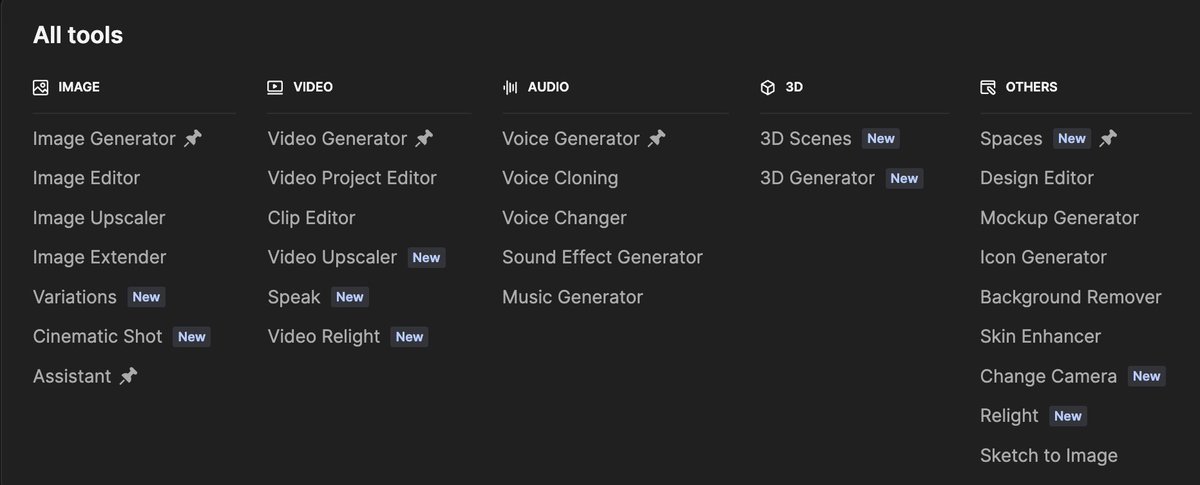The width and height of the screenshot is (1200, 485).
Task: Open the Image Extender tool
Action: [99, 257]
